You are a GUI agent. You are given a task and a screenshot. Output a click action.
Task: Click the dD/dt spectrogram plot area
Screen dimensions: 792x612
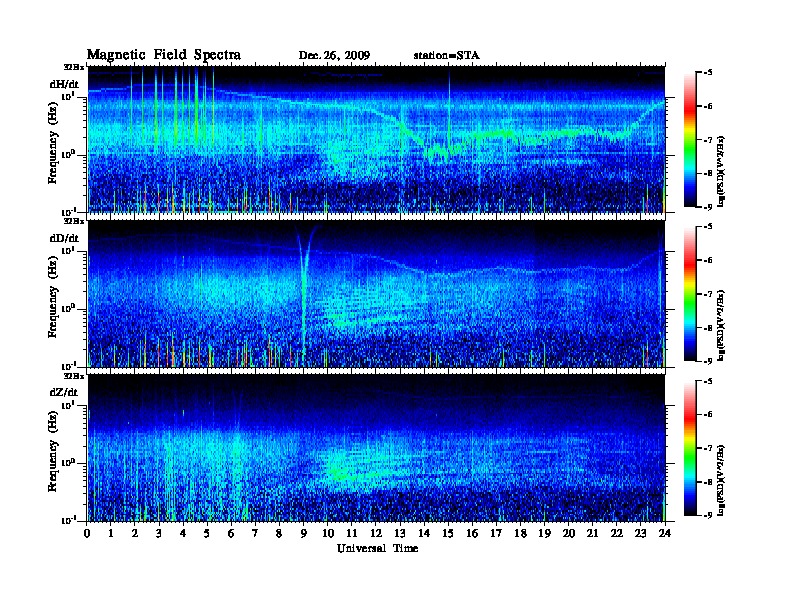pyautogui.click(x=376, y=294)
